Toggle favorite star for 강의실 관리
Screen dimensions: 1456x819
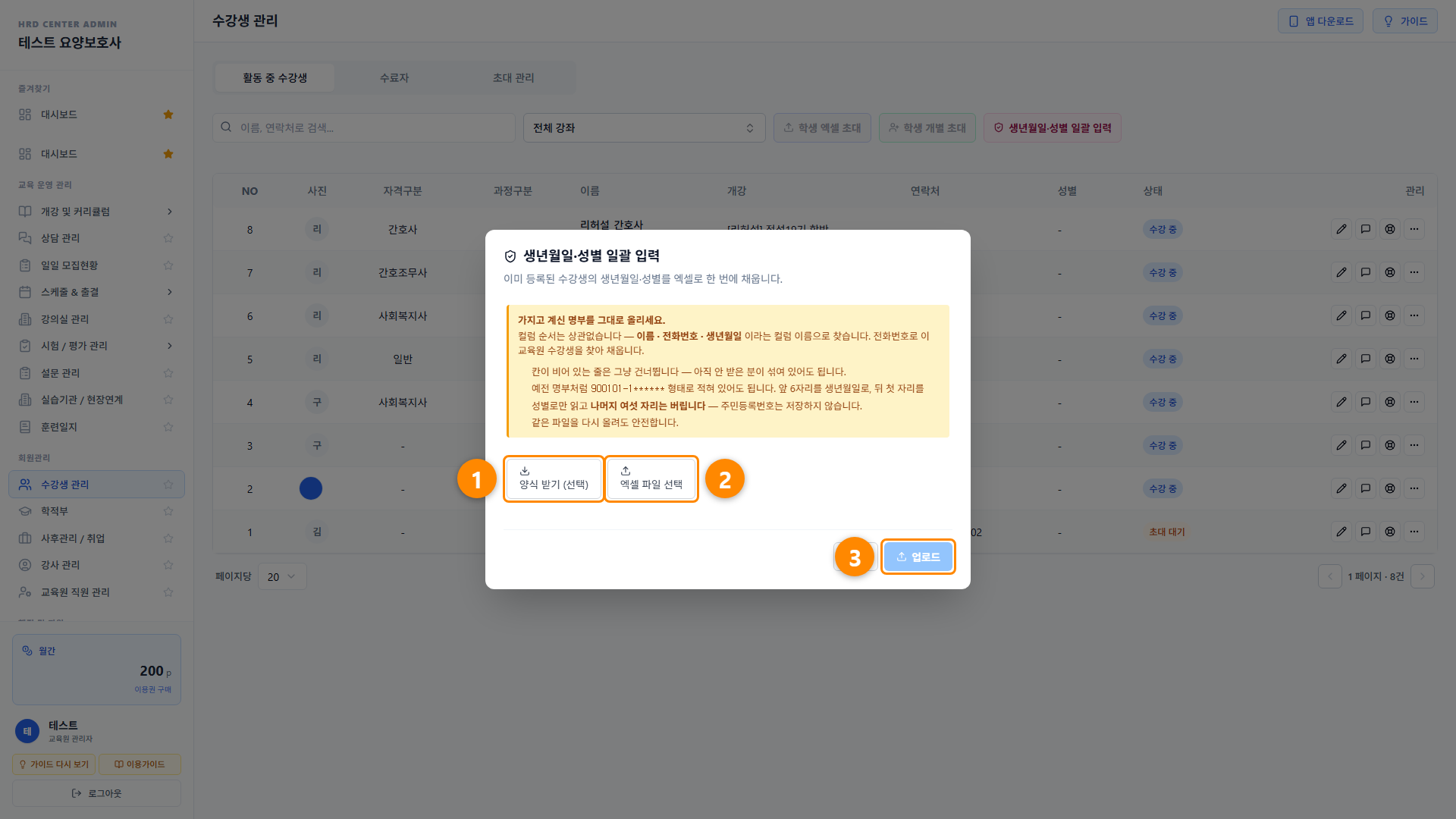tap(168, 319)
